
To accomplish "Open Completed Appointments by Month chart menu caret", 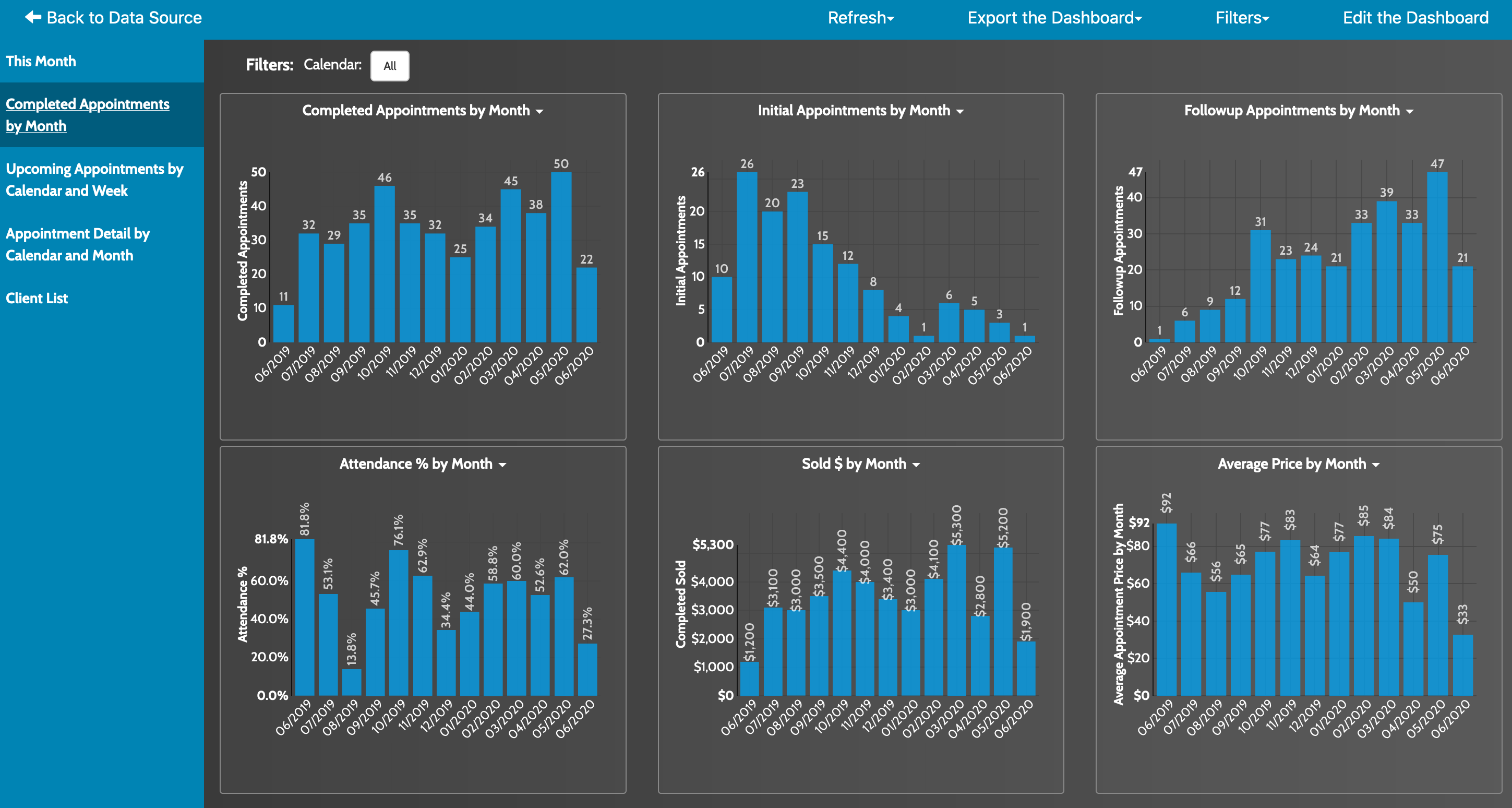I will click(539, 112).
